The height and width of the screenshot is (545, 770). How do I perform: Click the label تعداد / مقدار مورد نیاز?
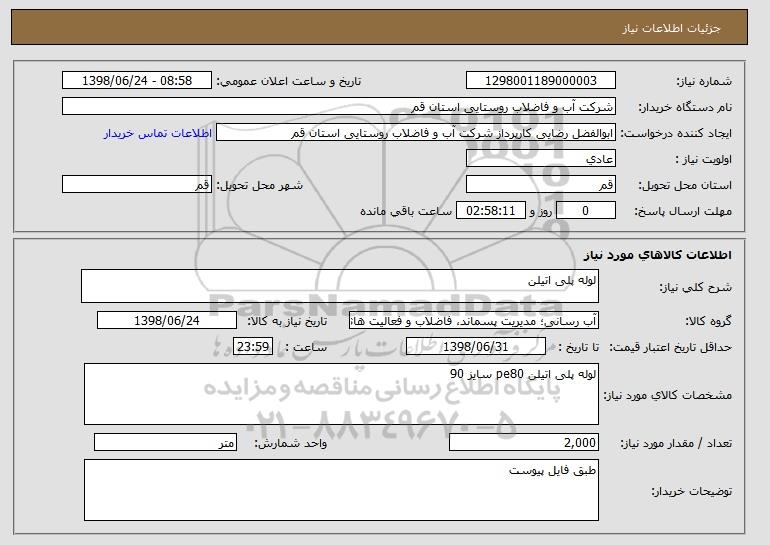(x=676, y=443)
